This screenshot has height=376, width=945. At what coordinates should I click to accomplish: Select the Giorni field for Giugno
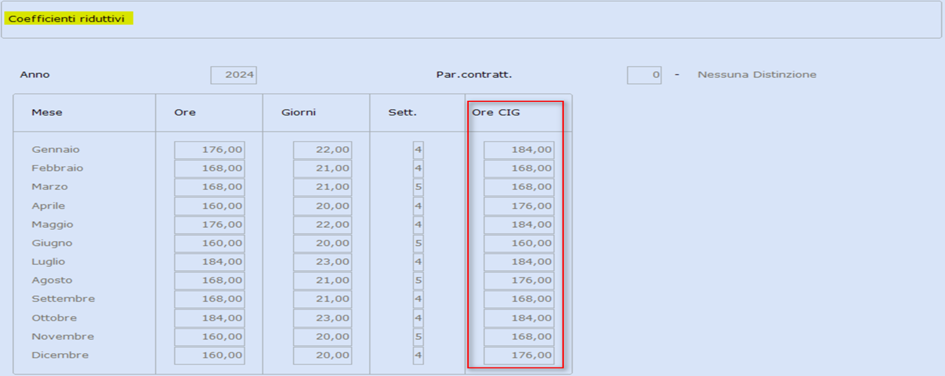(322, 243)
